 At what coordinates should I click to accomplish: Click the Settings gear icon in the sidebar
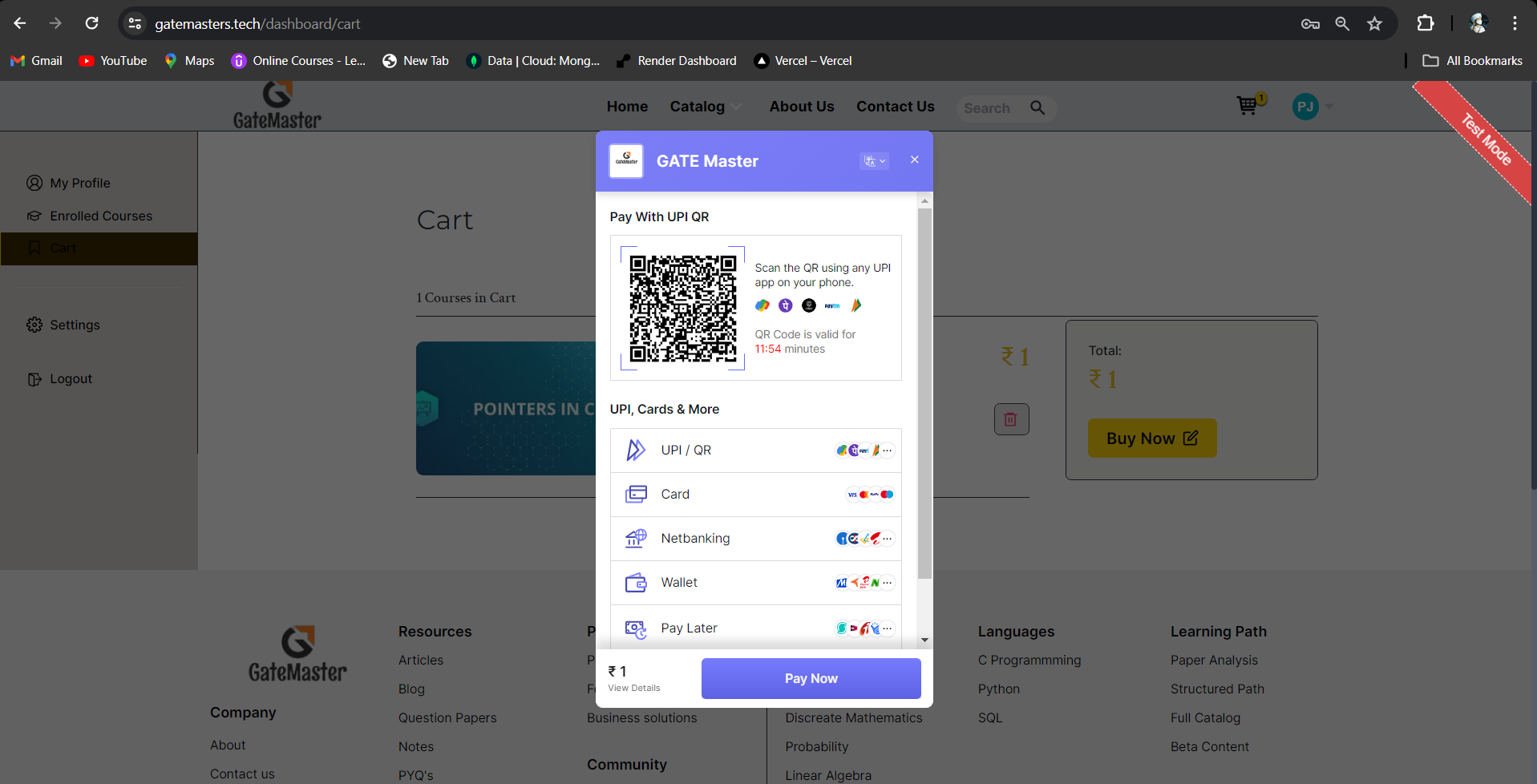point(34,325)
